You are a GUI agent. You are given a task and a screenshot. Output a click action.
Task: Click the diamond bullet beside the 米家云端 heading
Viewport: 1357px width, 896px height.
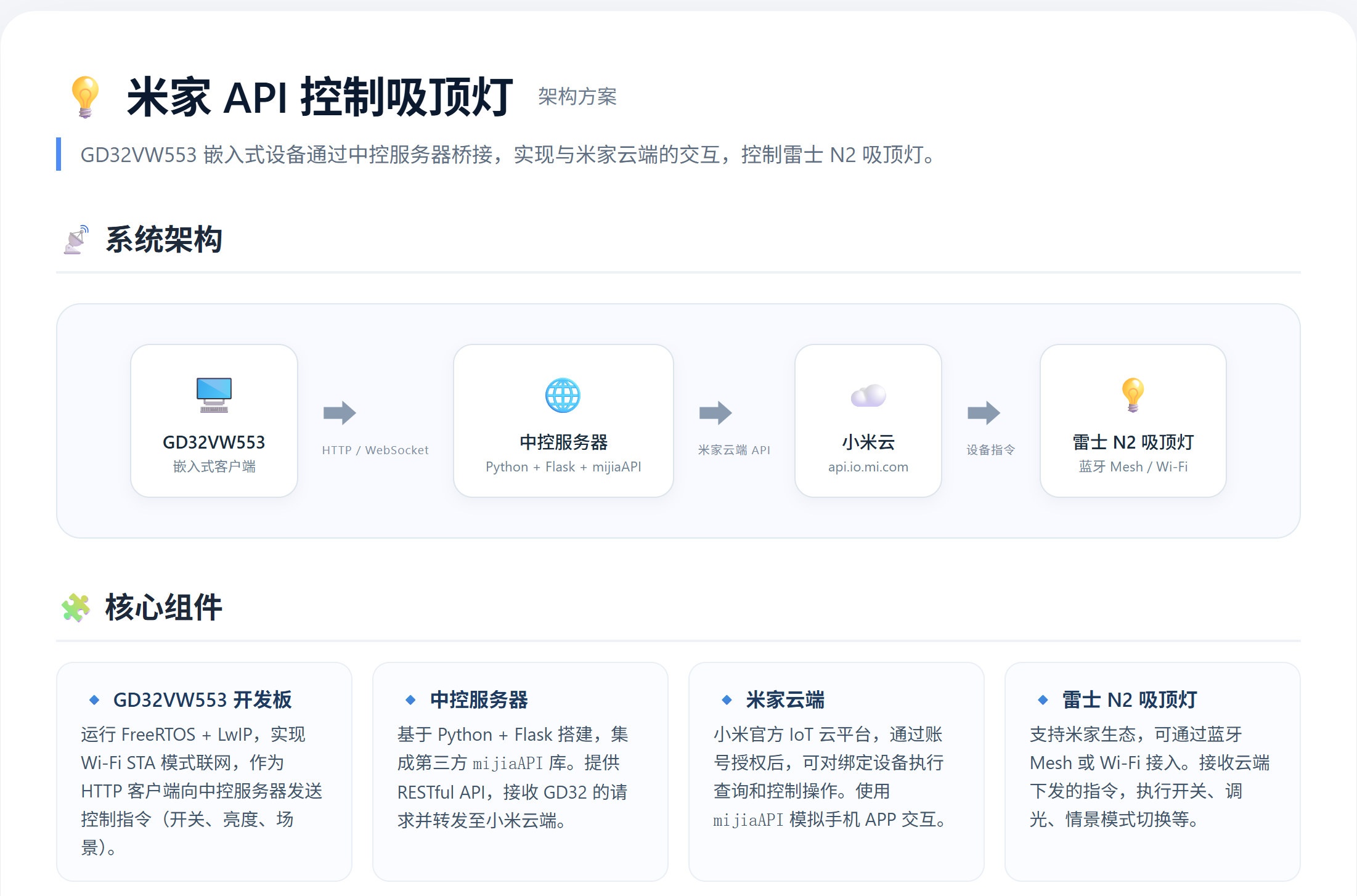(x=727, y=699)
